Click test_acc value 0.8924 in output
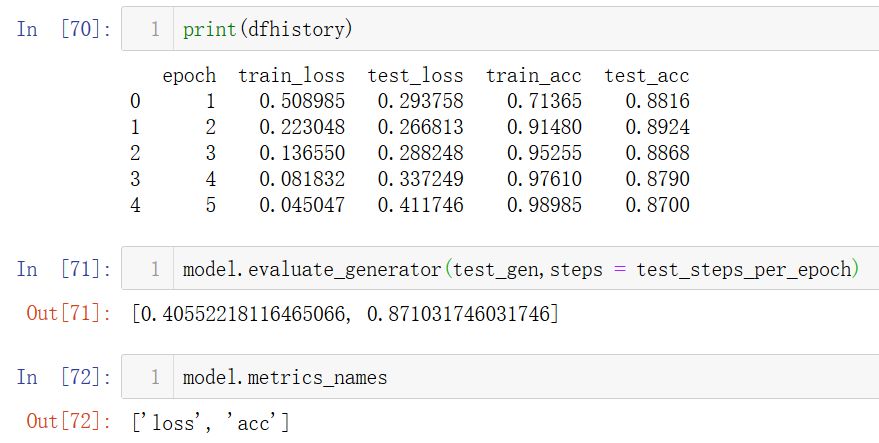Screen dimensions: 879x443 coord(658,127)
